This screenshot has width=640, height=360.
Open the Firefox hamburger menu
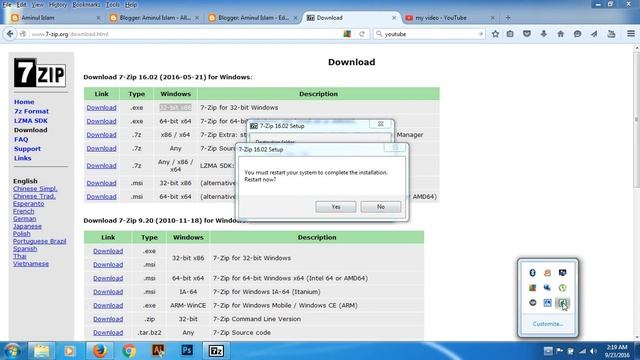pos(631,34)
